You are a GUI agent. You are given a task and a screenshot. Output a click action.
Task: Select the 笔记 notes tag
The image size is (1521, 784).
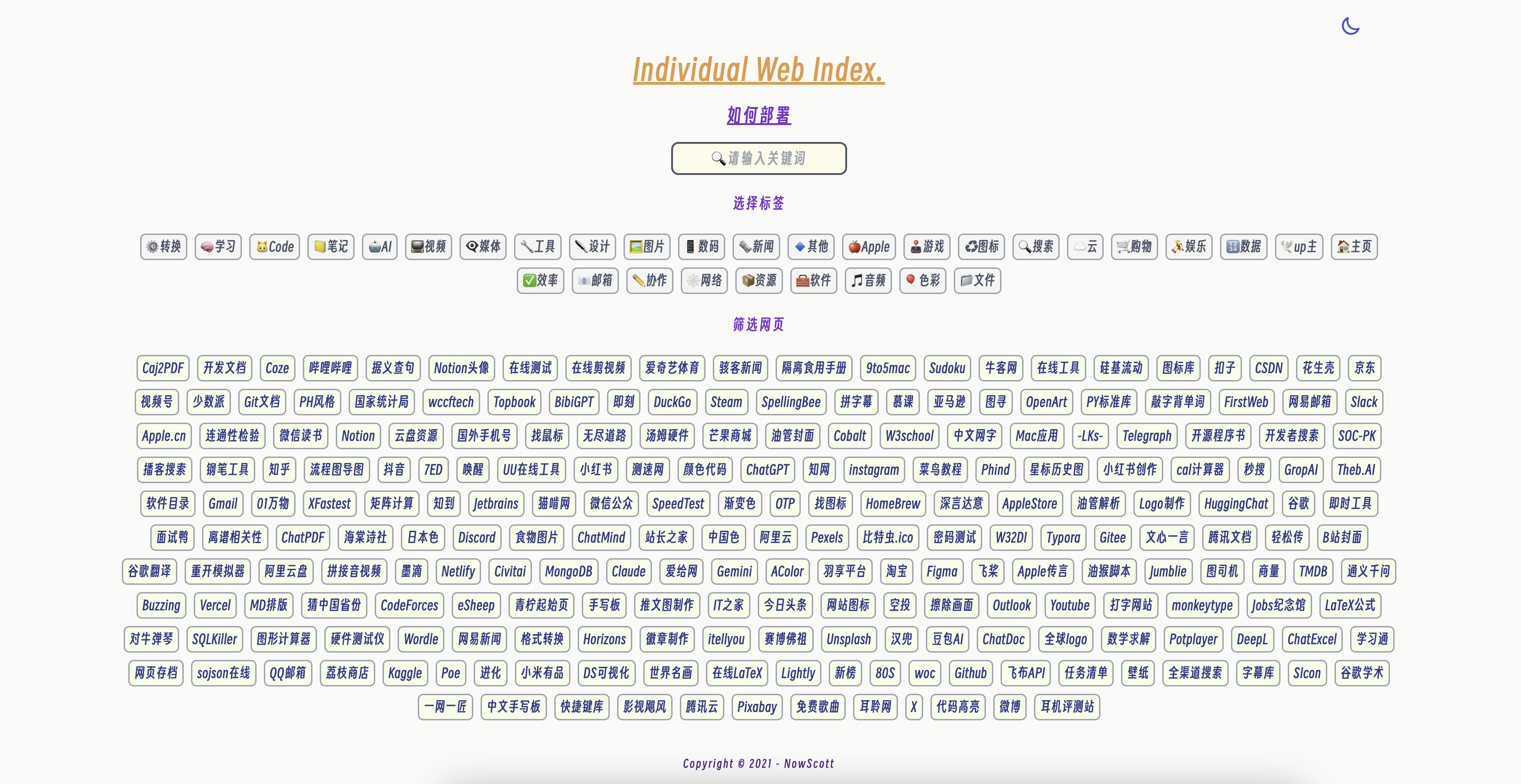[331, 247]
